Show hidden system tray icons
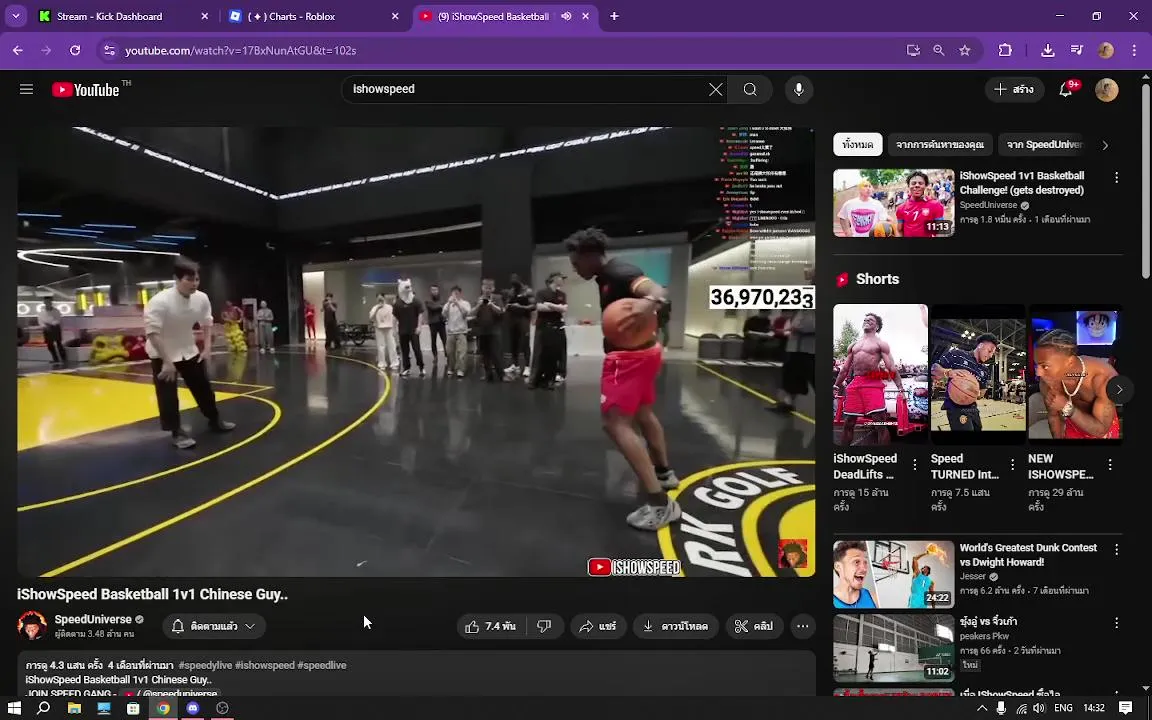Screen dimensions: 1152x720 point(982,708)
